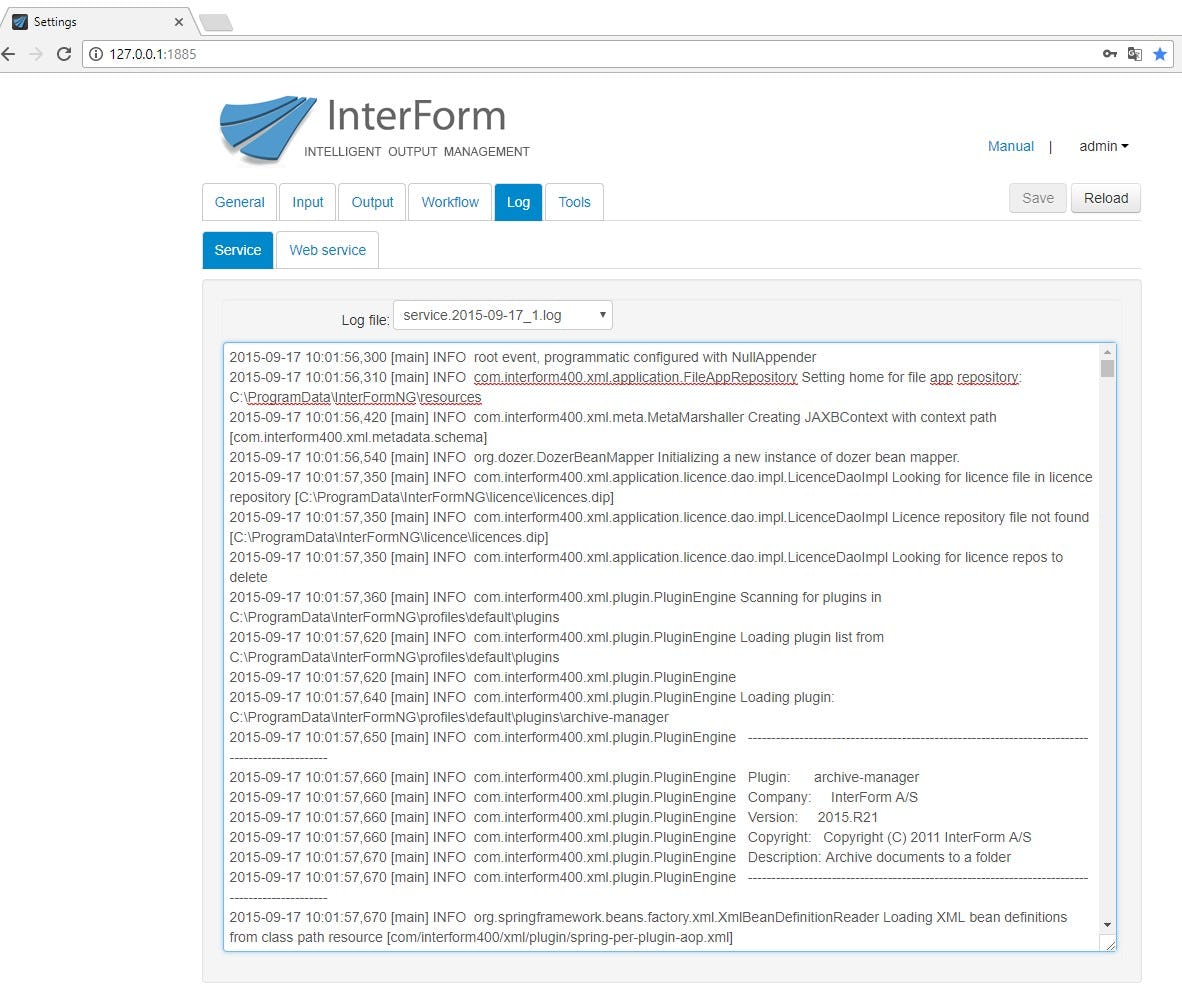Open the Manual link

pos(1010,146)
